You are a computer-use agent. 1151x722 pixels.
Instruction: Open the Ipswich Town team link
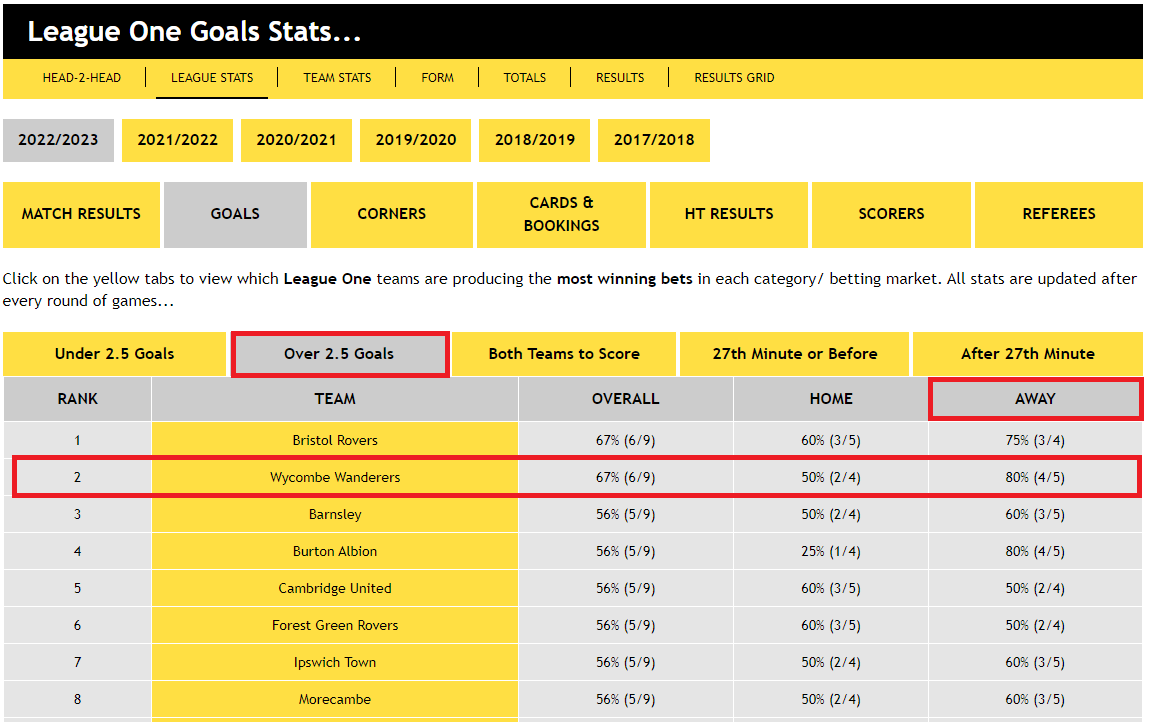(335, 663)
